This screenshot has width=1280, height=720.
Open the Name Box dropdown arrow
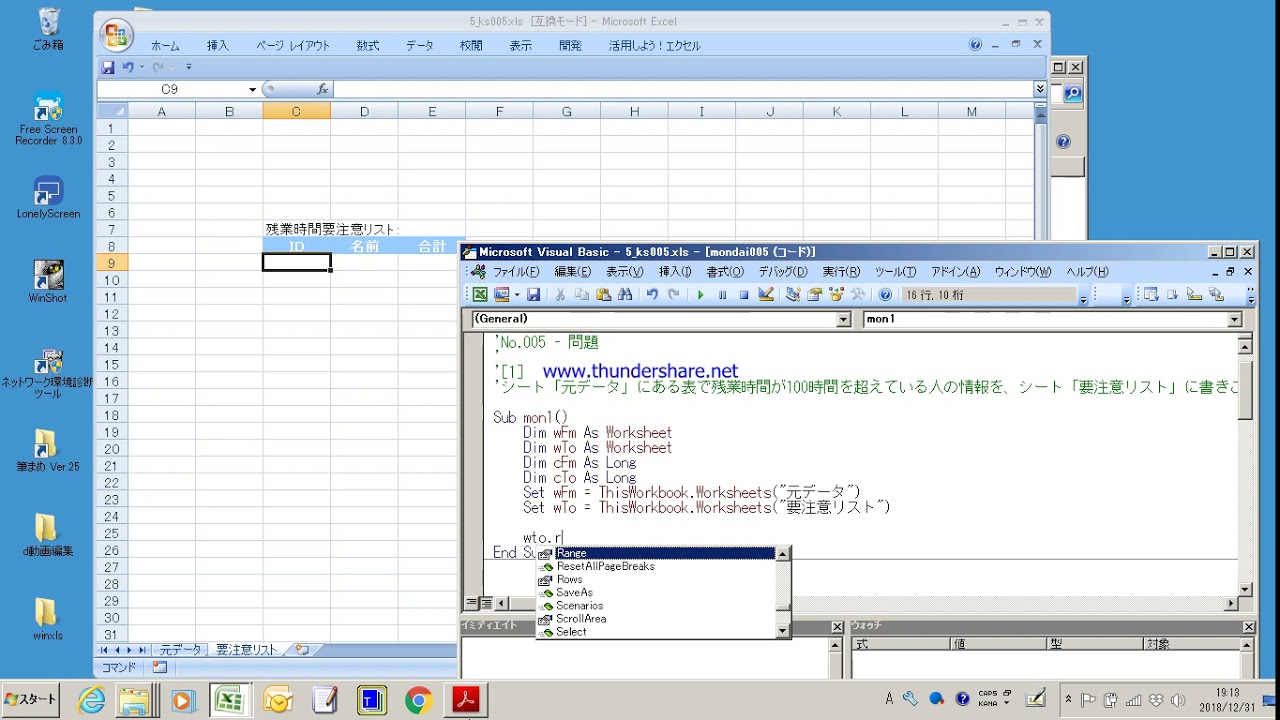coord(252,90)
